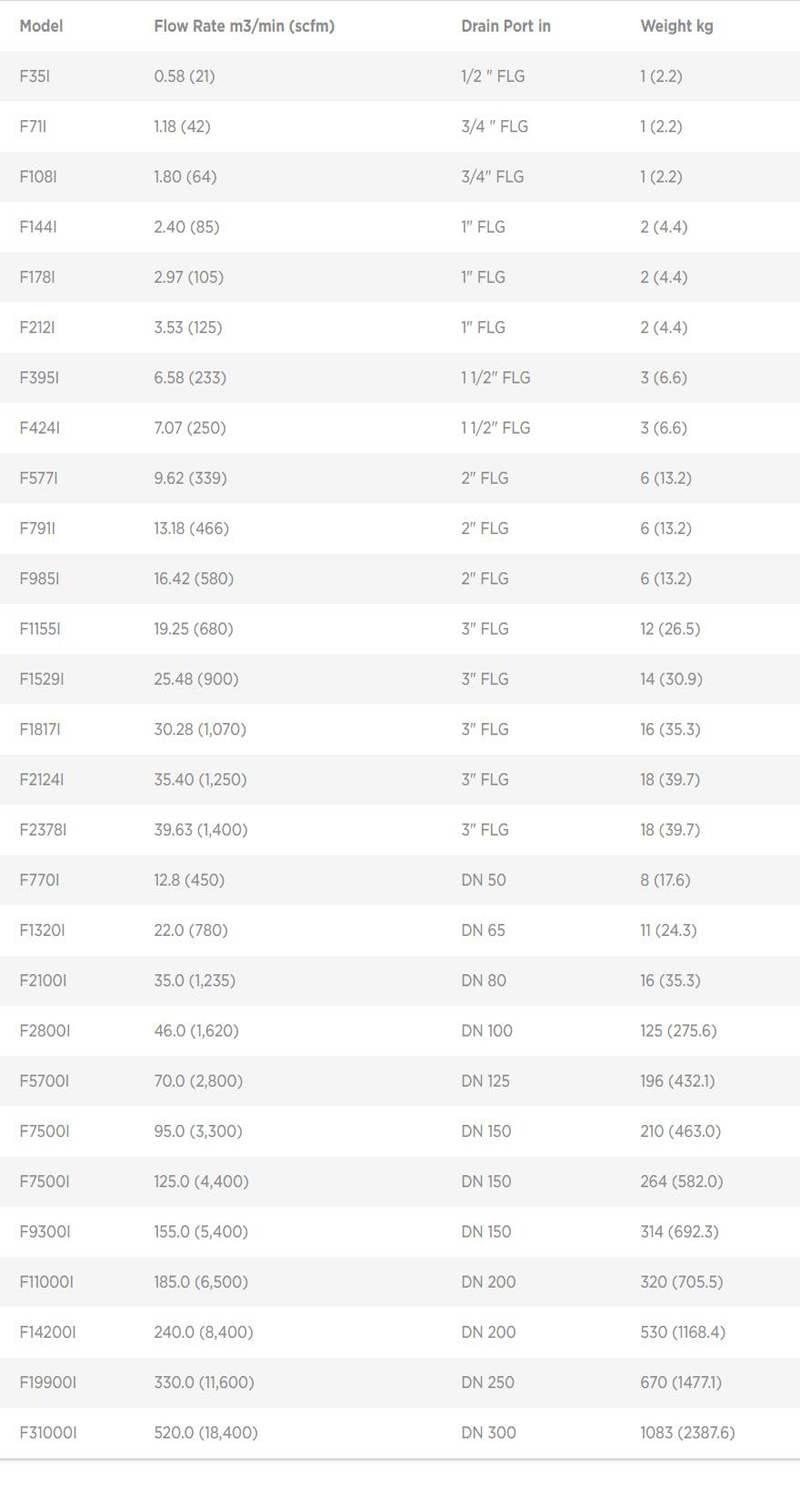Click the 7.07 (250) flow rate cell
This screenshot has width=800, height=1500.
[x=190, y=428]
